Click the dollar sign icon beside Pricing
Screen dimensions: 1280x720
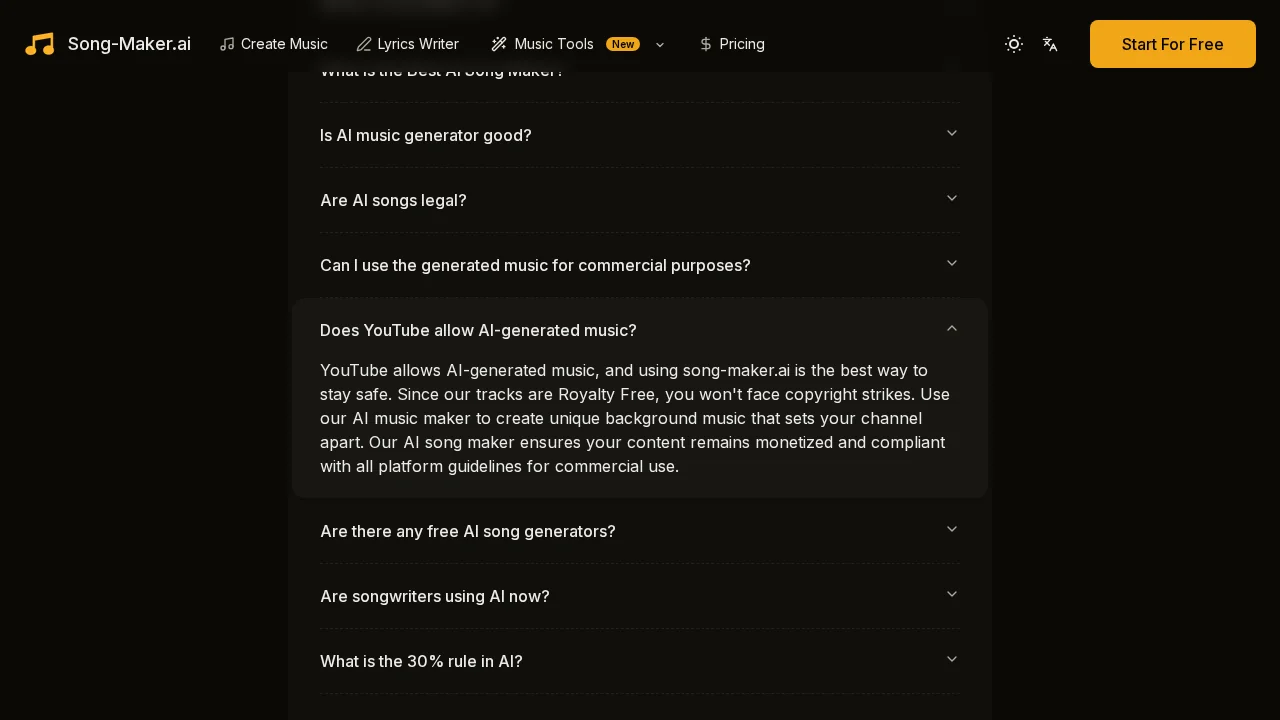coord(706,44)
